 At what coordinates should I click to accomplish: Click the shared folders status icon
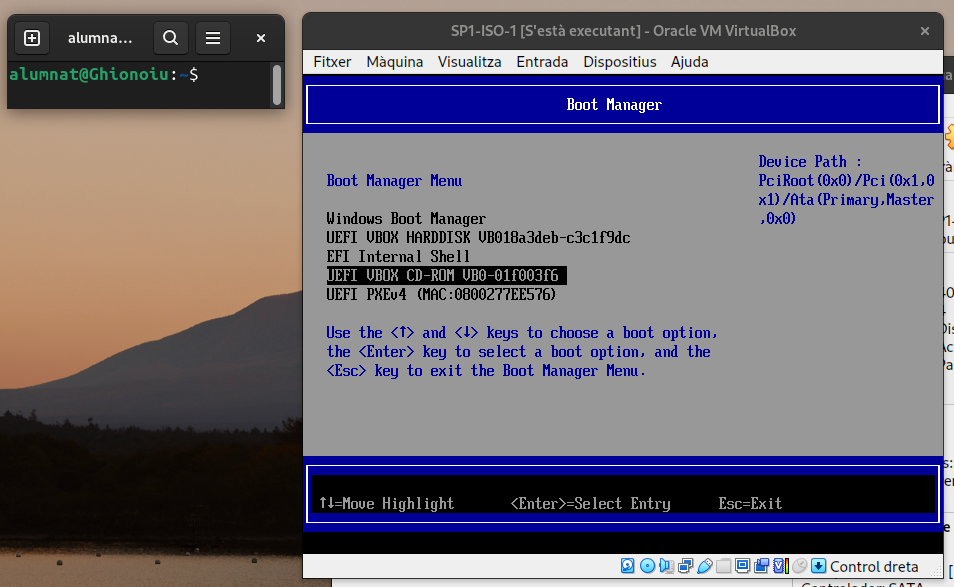tap(723, 567)
